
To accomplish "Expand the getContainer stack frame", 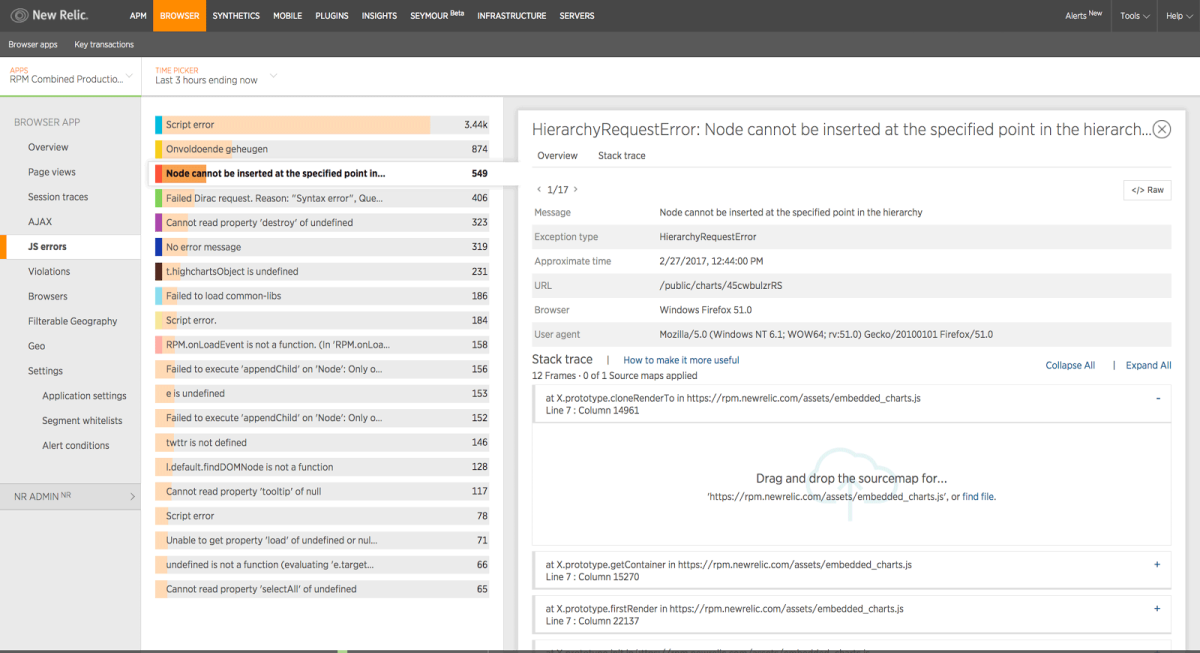I will click(1158, 564).
